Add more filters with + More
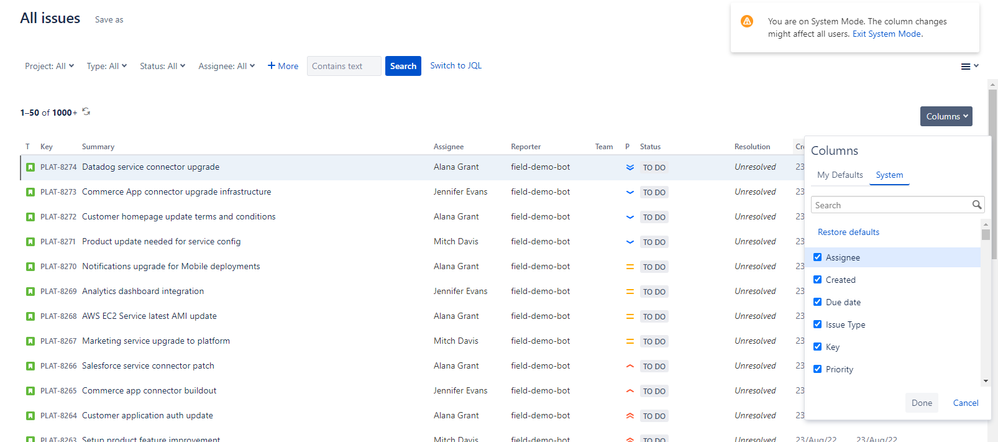The height and width of the screenshot is (442, 998). tap(283, 66)
